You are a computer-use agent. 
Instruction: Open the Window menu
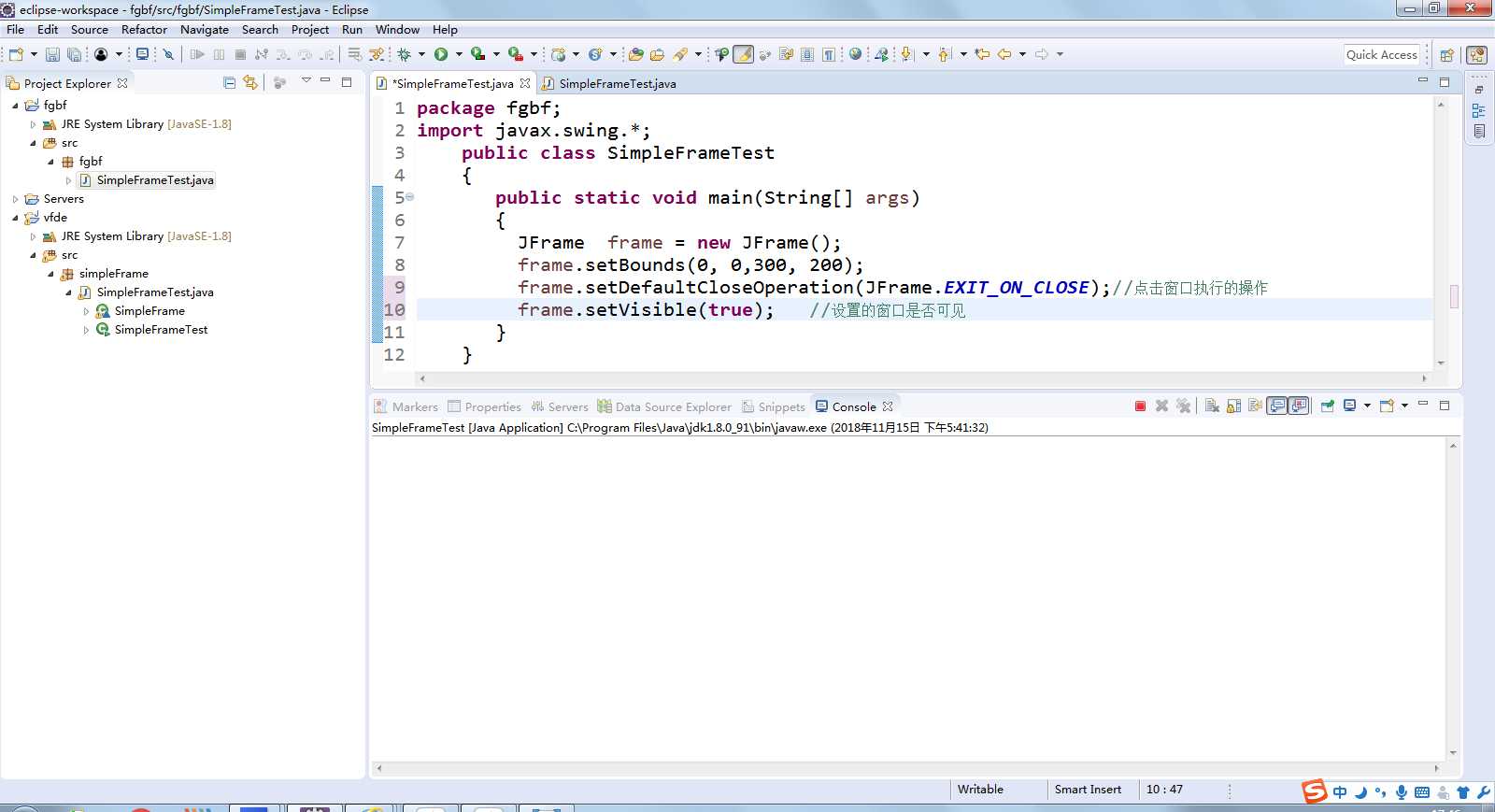click(x=397, y=30)
